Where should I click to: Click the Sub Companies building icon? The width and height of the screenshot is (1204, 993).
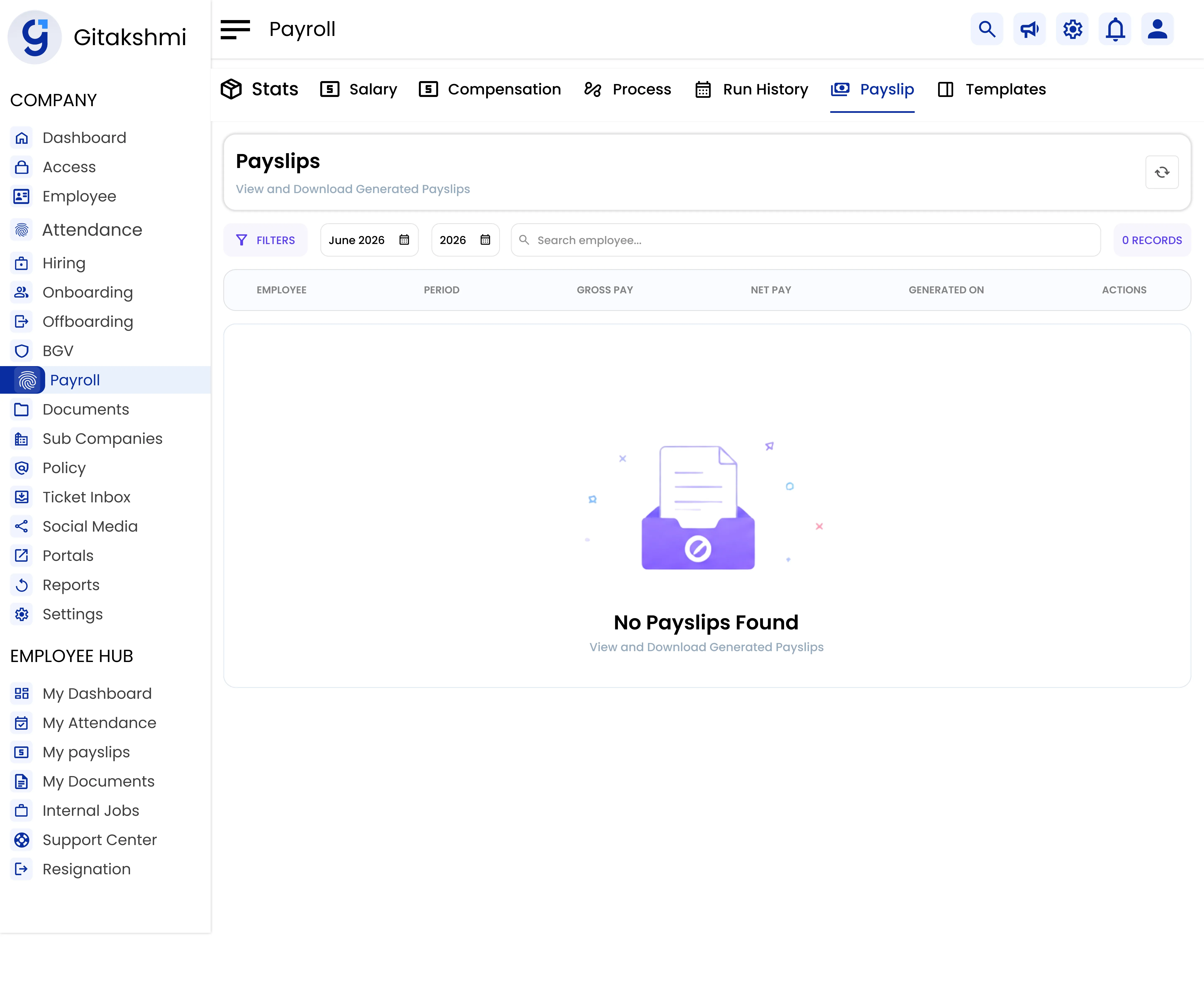tap(22, 439)
